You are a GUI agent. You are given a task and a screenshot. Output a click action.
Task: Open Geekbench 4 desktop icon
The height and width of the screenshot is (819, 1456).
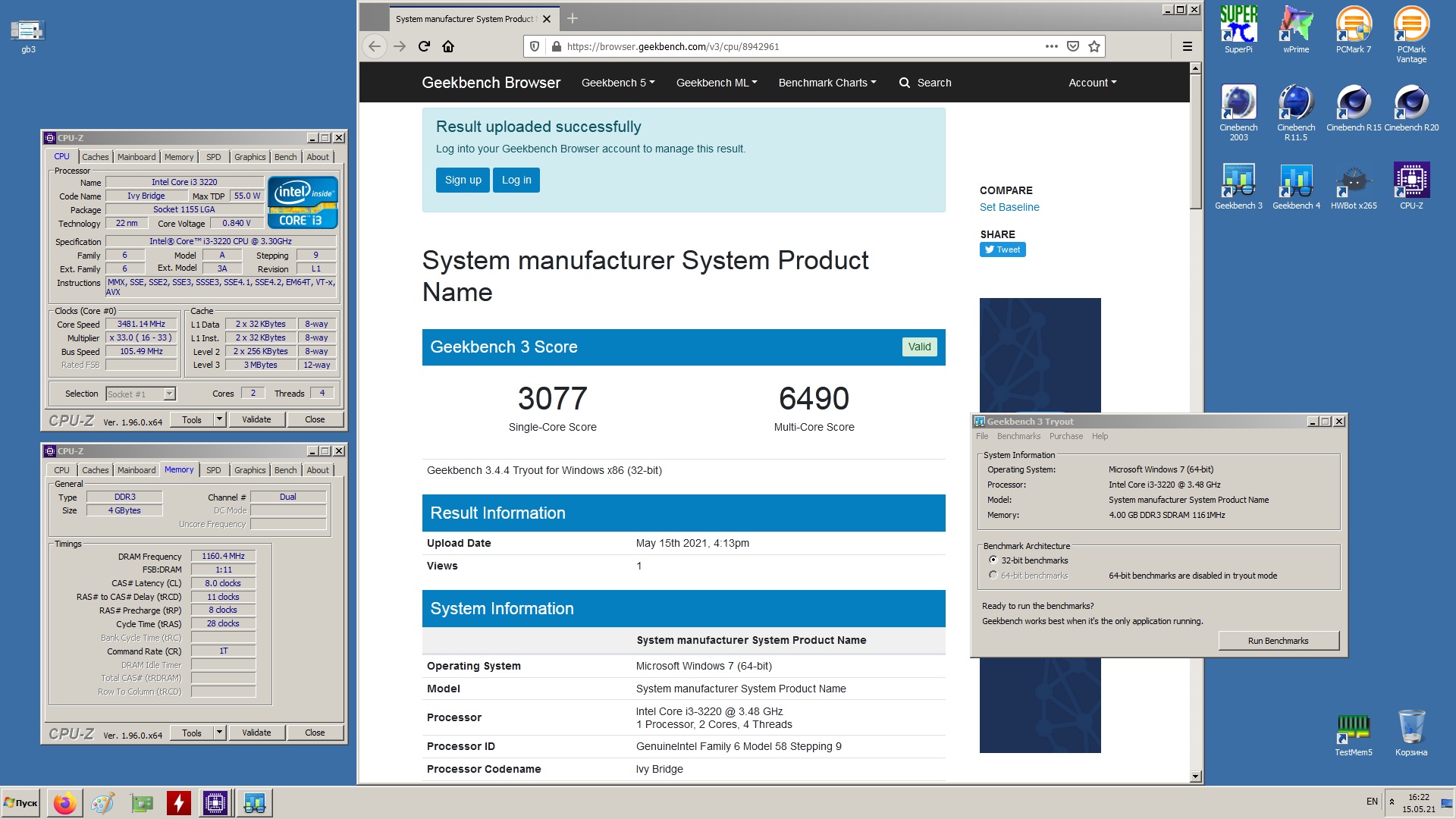pyautogui.click(x=1296, y=187)
